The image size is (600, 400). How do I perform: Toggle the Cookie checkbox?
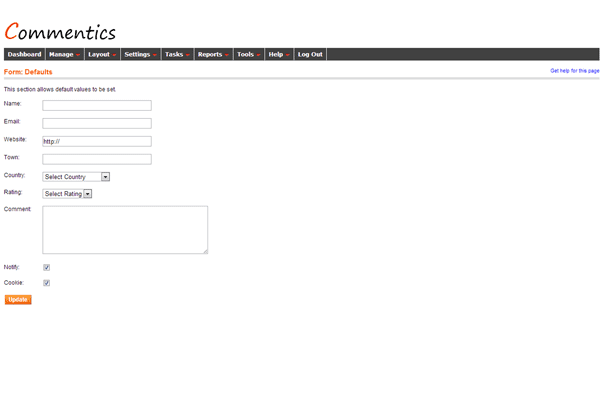point(47,283)
